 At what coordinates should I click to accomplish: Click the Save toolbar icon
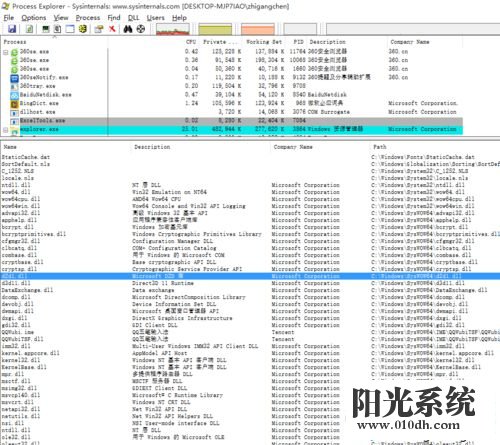point(12,29)
